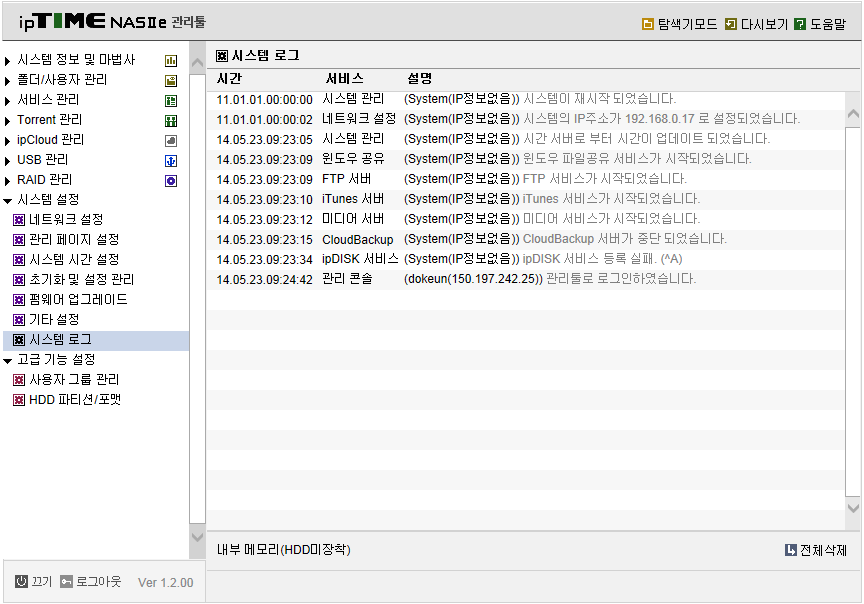Click the sidebar scrollbar down arrow
The height and width of the screenshot is (604, 864).
(197, 536)
